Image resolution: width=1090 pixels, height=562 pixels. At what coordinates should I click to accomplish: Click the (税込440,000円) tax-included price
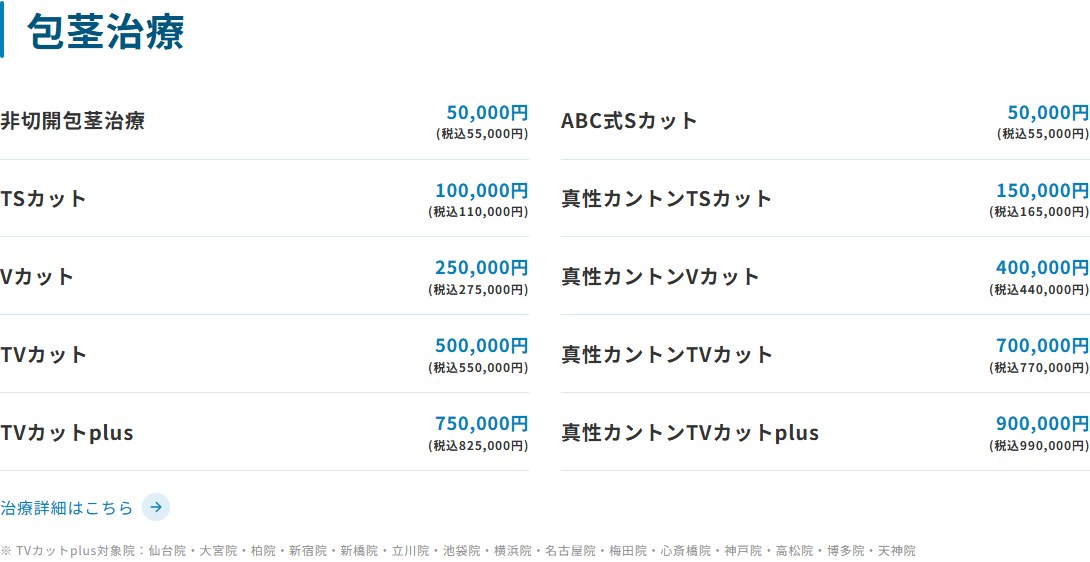(1039, 290)
